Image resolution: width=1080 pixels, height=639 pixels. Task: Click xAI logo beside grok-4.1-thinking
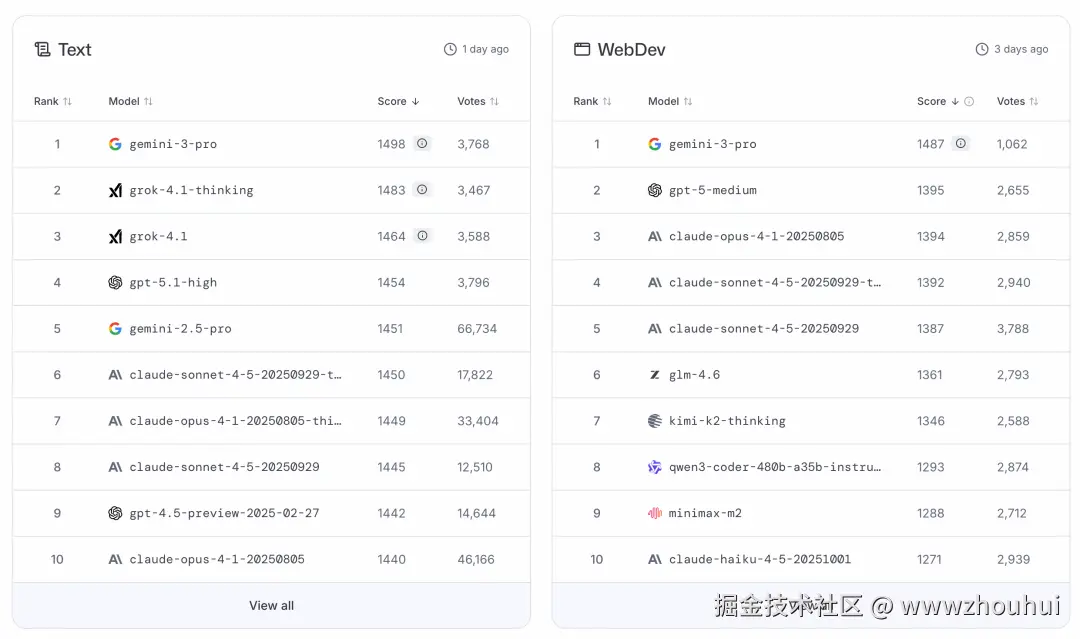(x=115, y=190)
